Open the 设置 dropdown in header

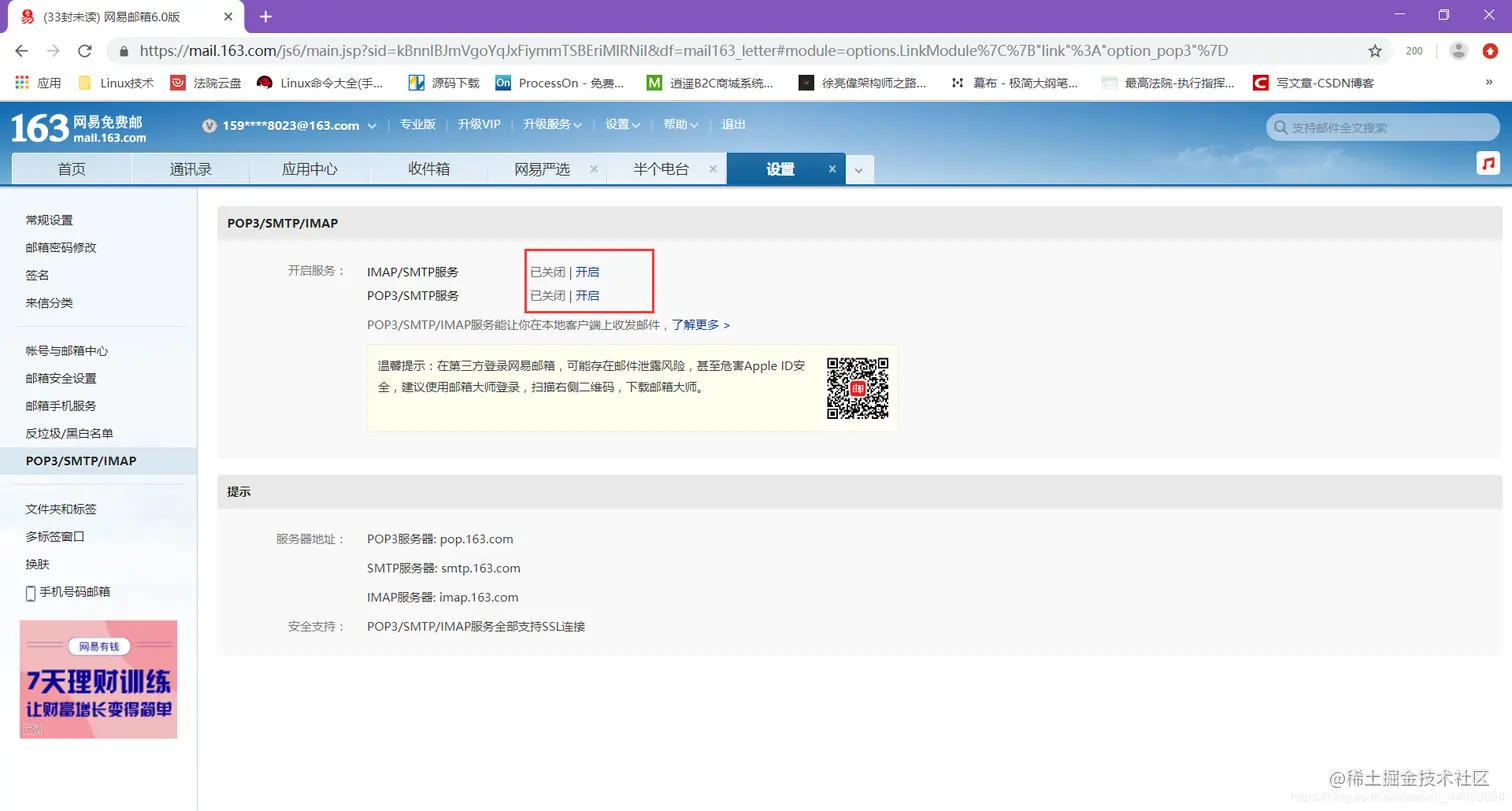point(623,125)
